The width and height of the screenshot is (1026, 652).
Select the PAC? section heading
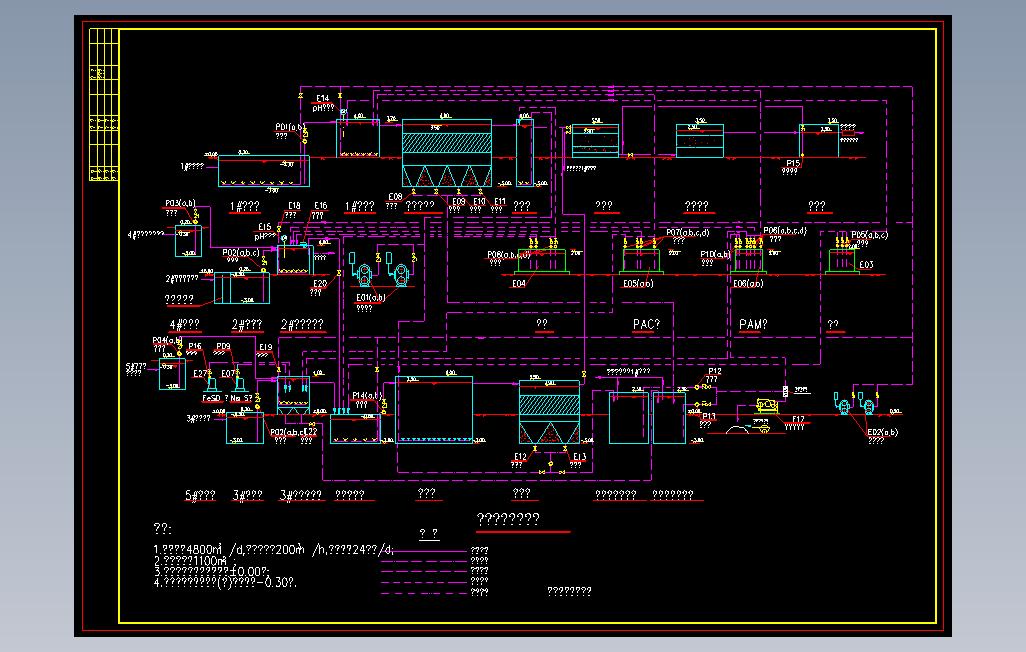[x=646, y=324]
